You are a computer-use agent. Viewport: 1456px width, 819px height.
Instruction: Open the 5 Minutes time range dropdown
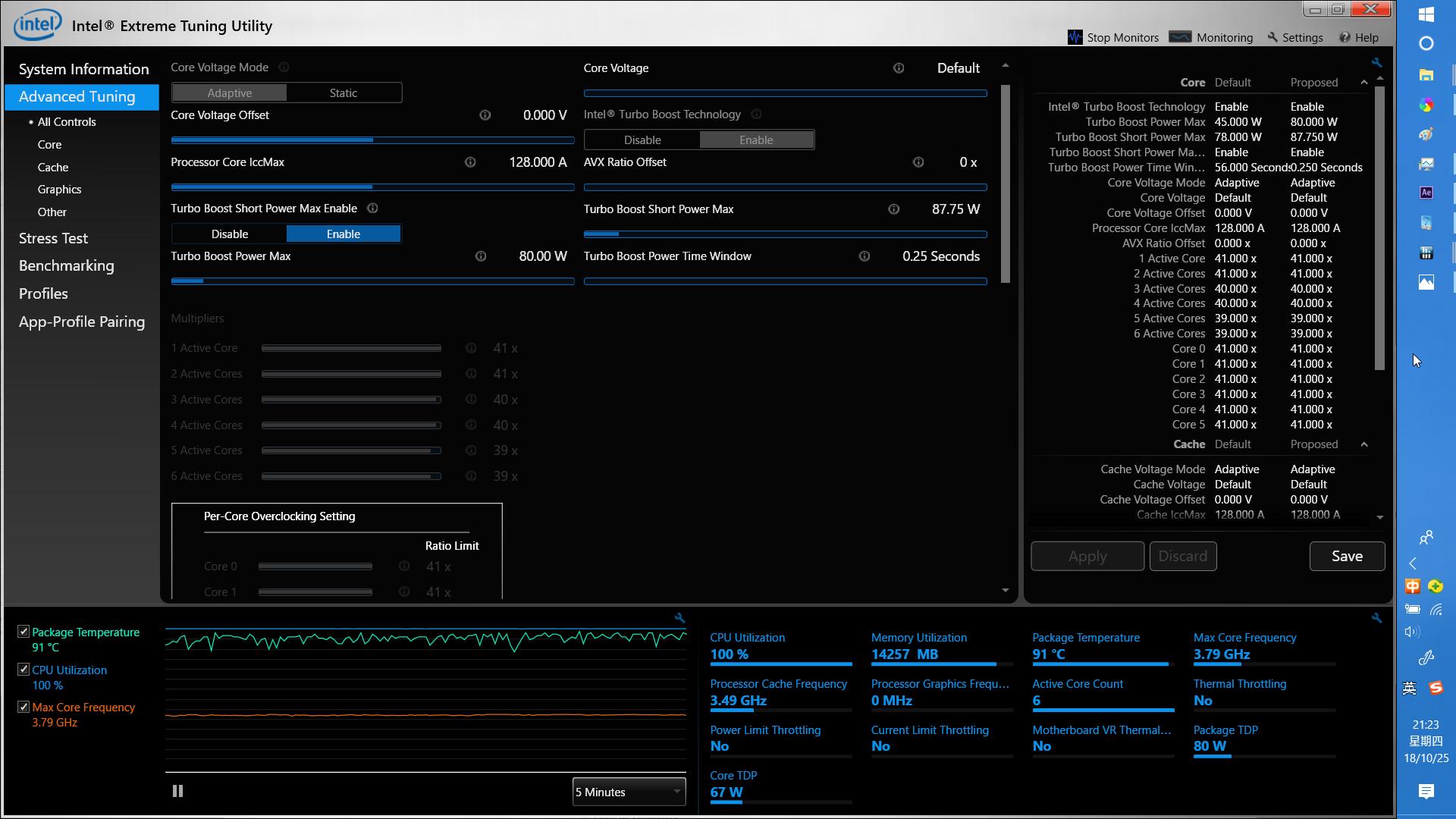(629, 792)
